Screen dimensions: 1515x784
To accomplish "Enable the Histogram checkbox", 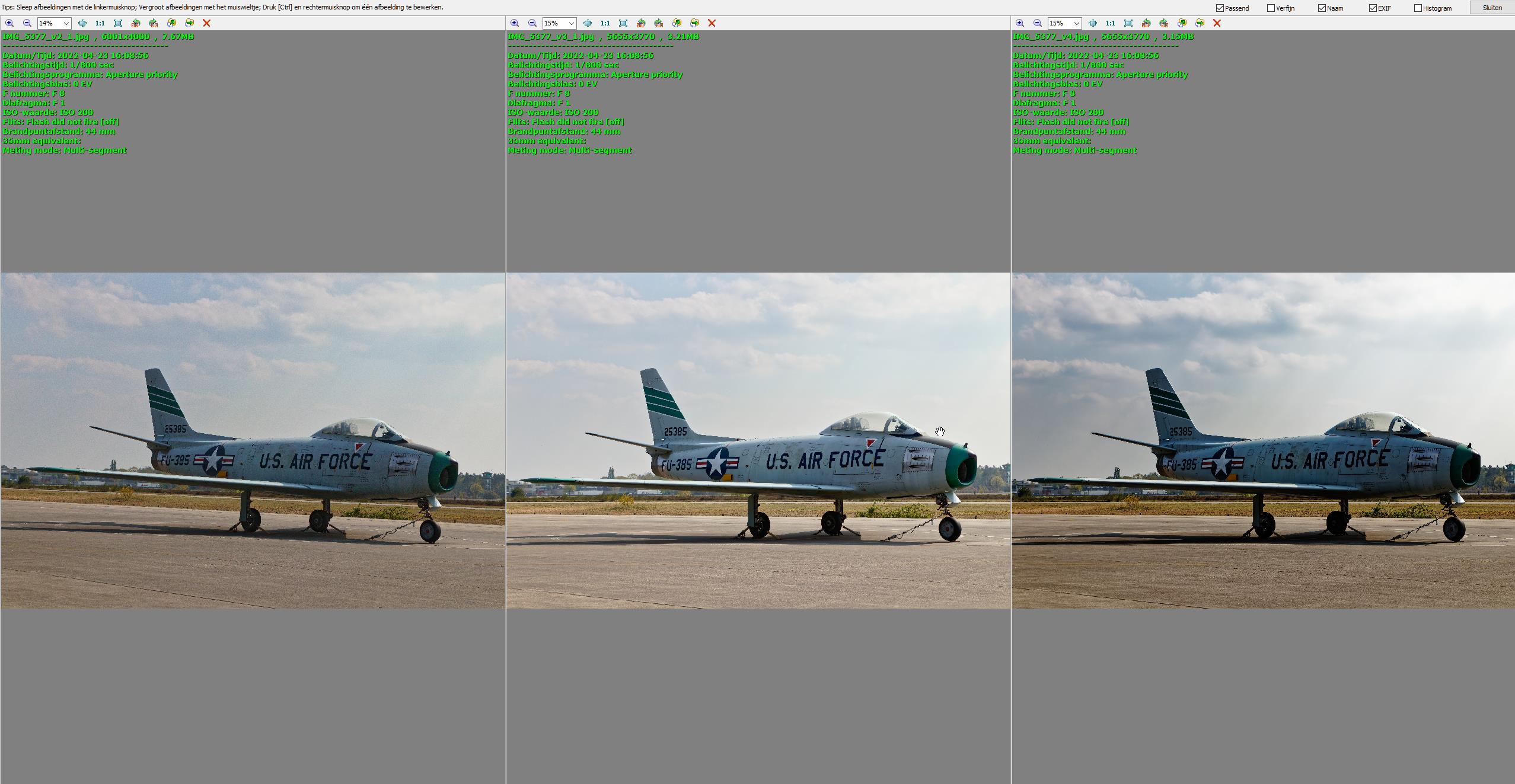I will (1418, 8).
